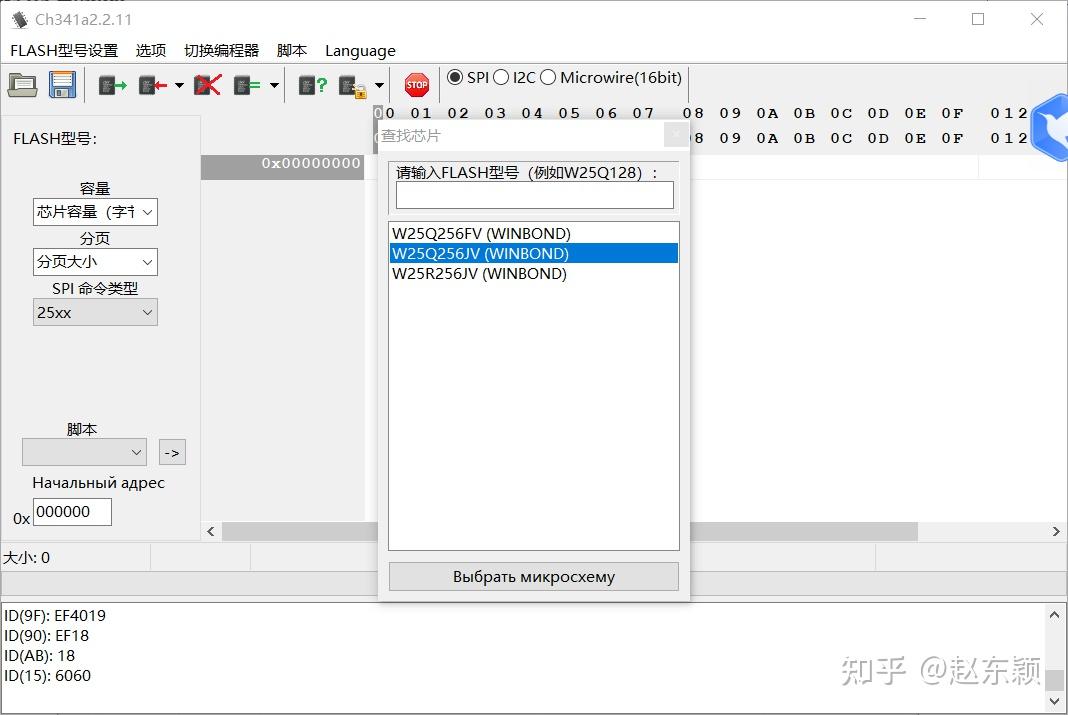The image size is (1068, 715).
Task: Click the read chip icon with green arrow
Action: click(x=113, y=85)
